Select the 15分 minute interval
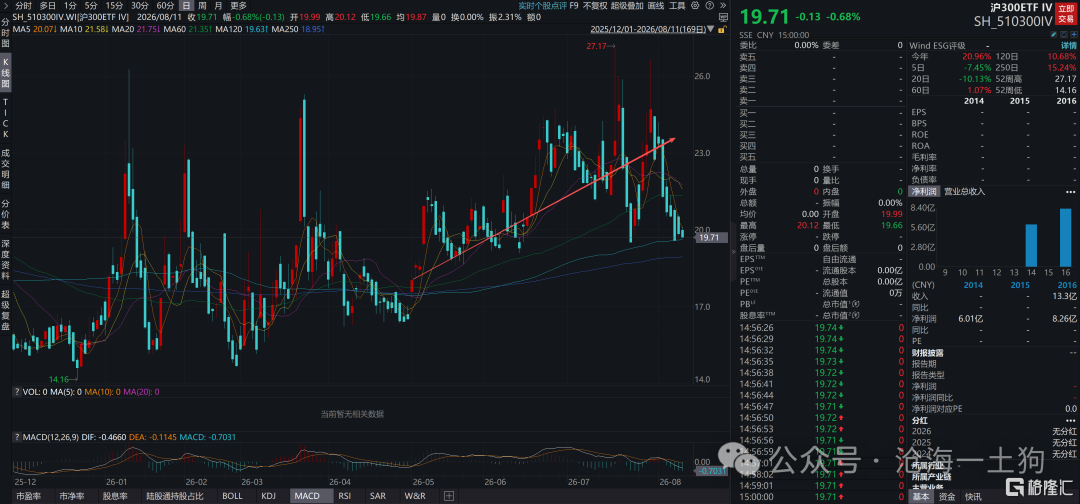 [x=114, y=5]
